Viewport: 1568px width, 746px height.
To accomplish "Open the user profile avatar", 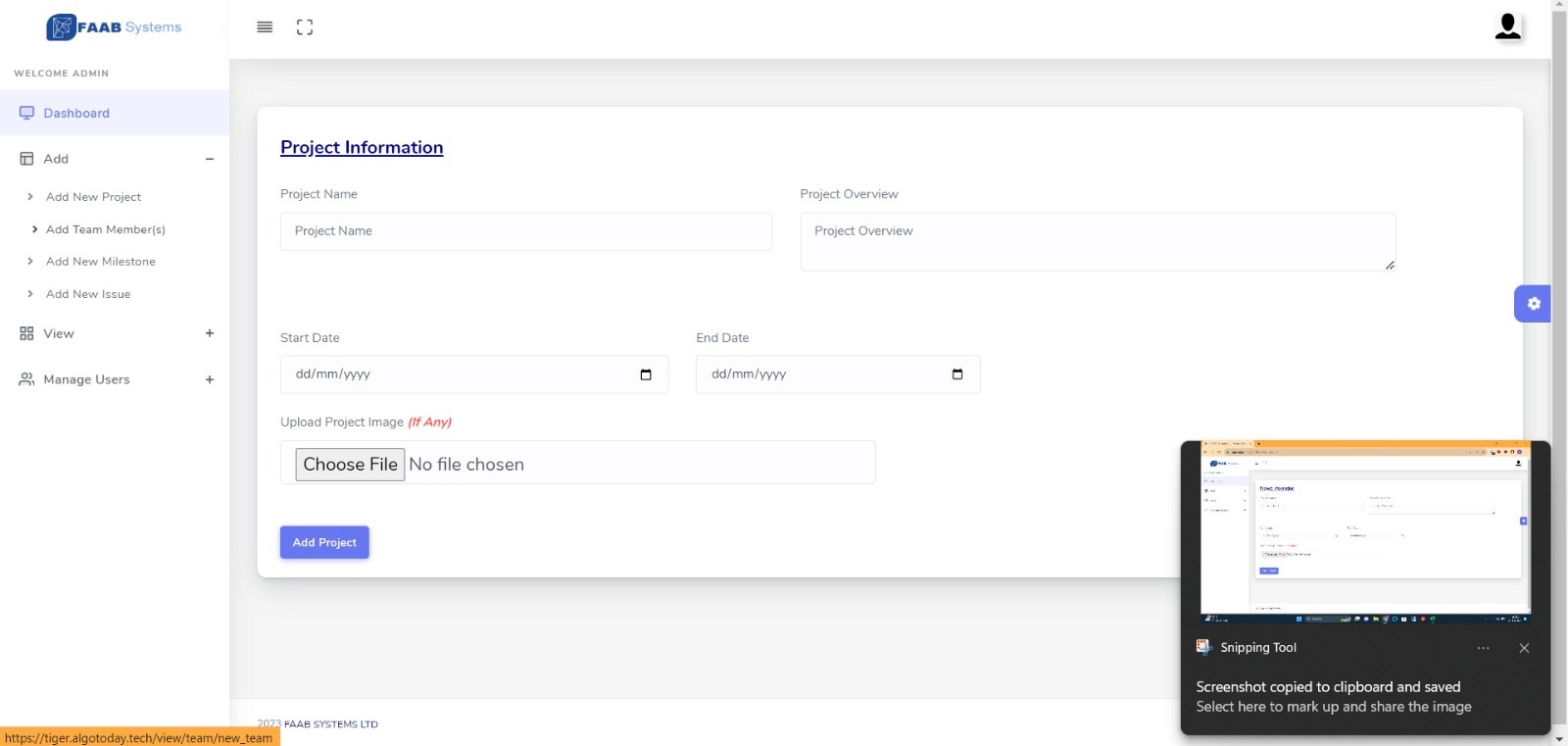I will click(x=1507, y=26).
